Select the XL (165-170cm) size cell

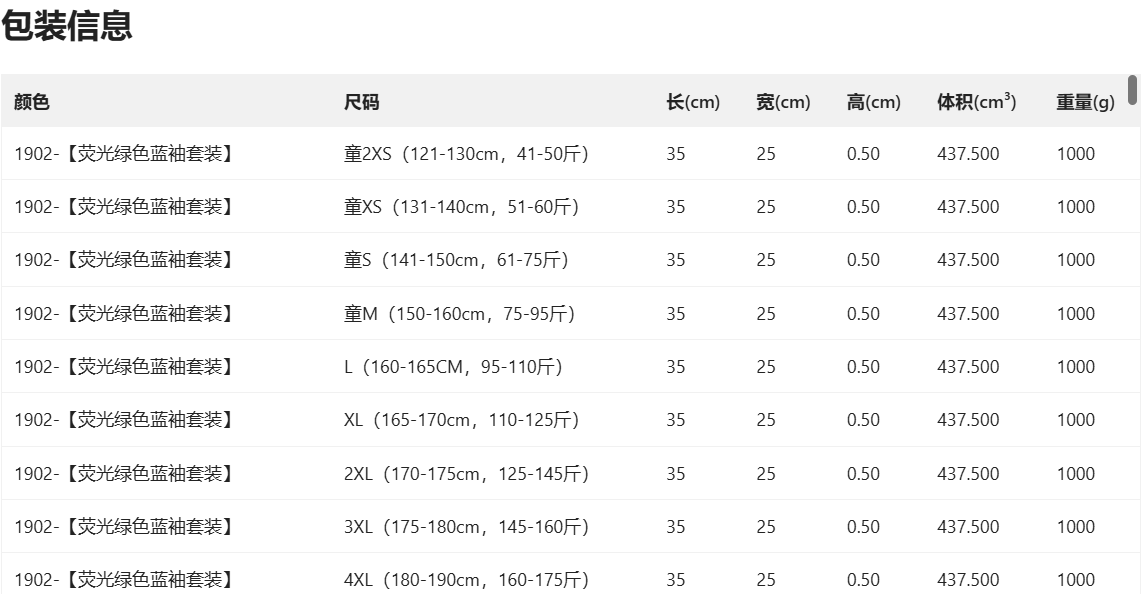461,420
